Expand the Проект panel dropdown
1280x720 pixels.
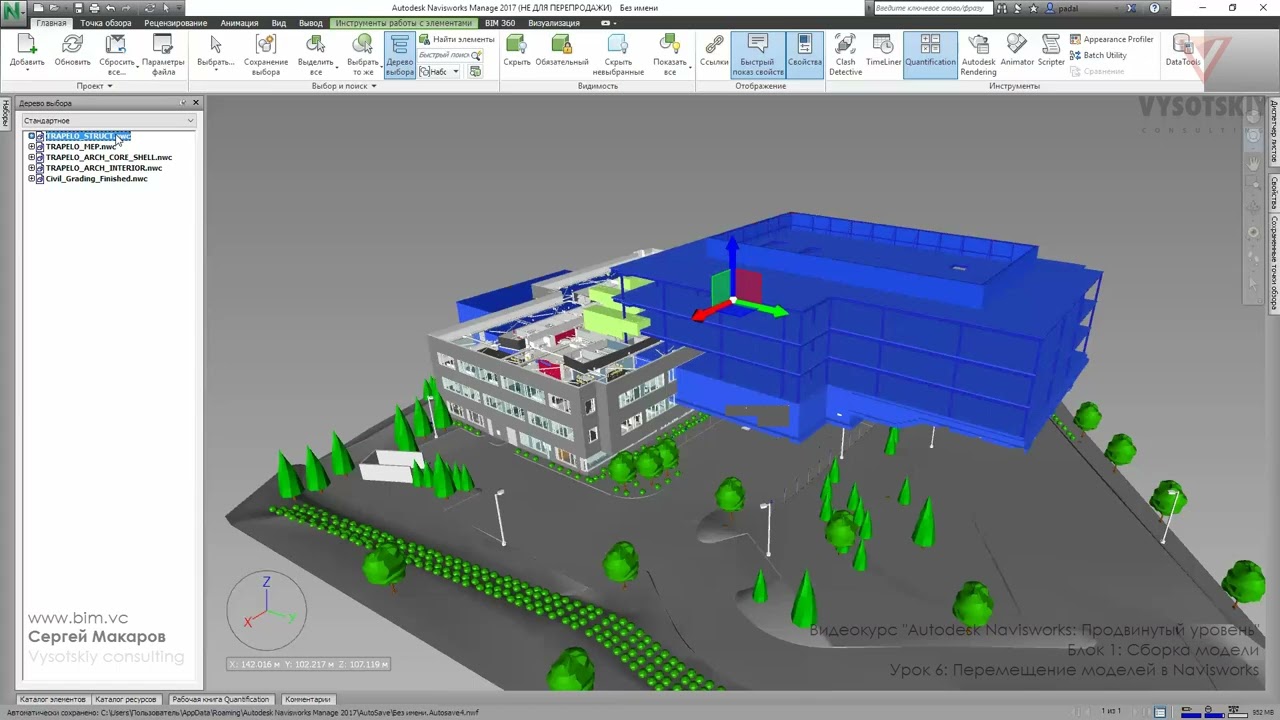(95, 86)
